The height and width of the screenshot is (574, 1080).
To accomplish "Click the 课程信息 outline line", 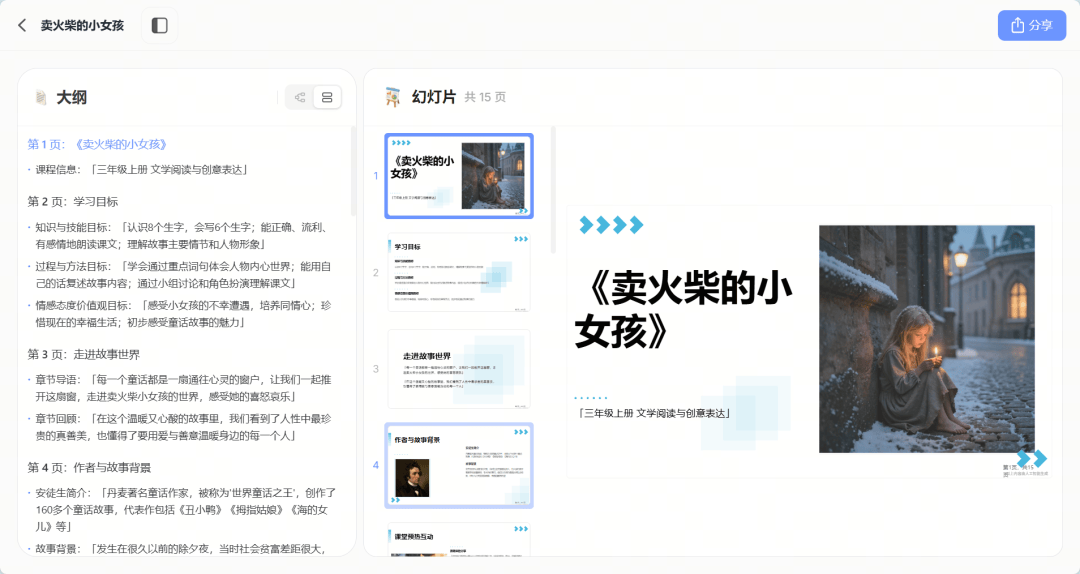I will 142,169.
